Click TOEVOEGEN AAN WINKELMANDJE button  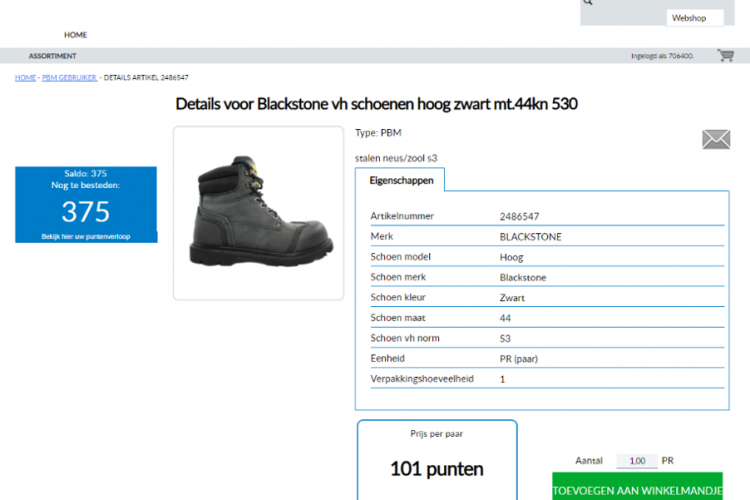tap(637, 487)
